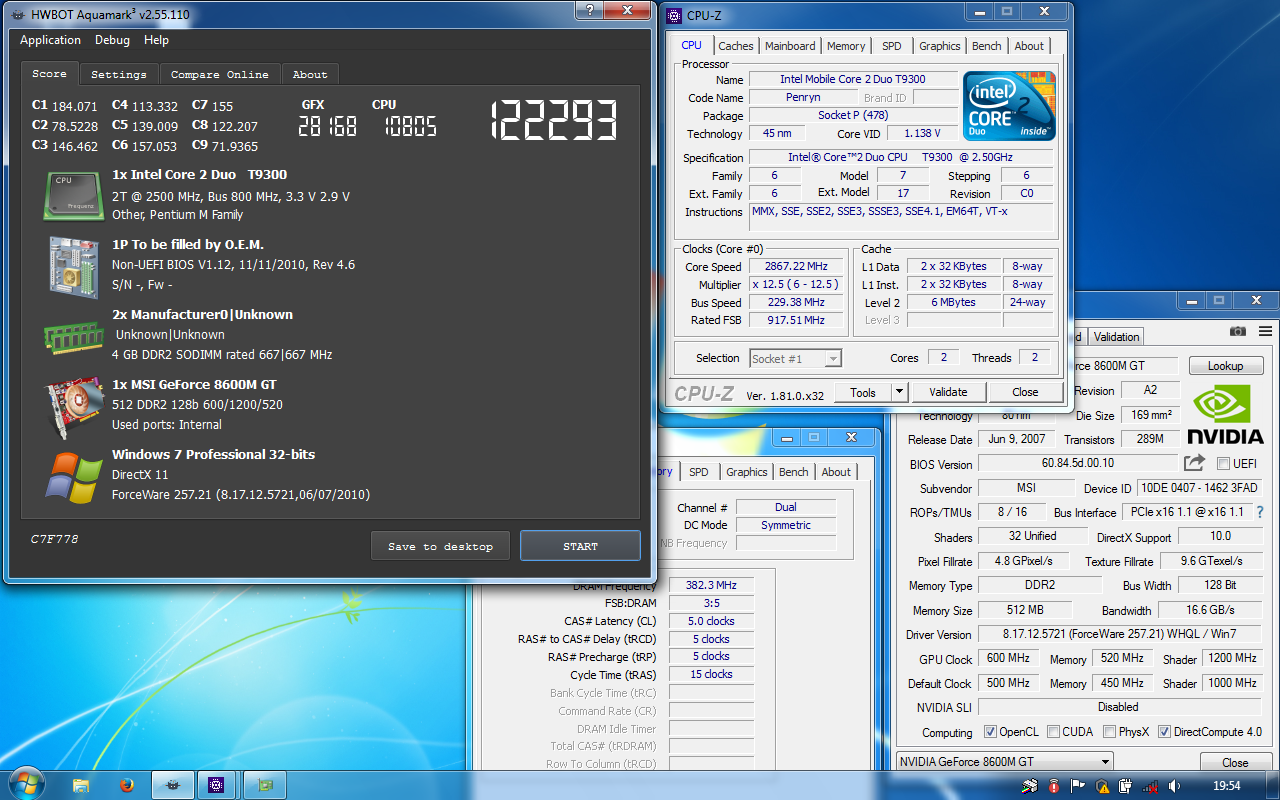Switch to the Aquamark taskbar button
This screenshot has width=1280, height=800.
click(x=174, y=786)
